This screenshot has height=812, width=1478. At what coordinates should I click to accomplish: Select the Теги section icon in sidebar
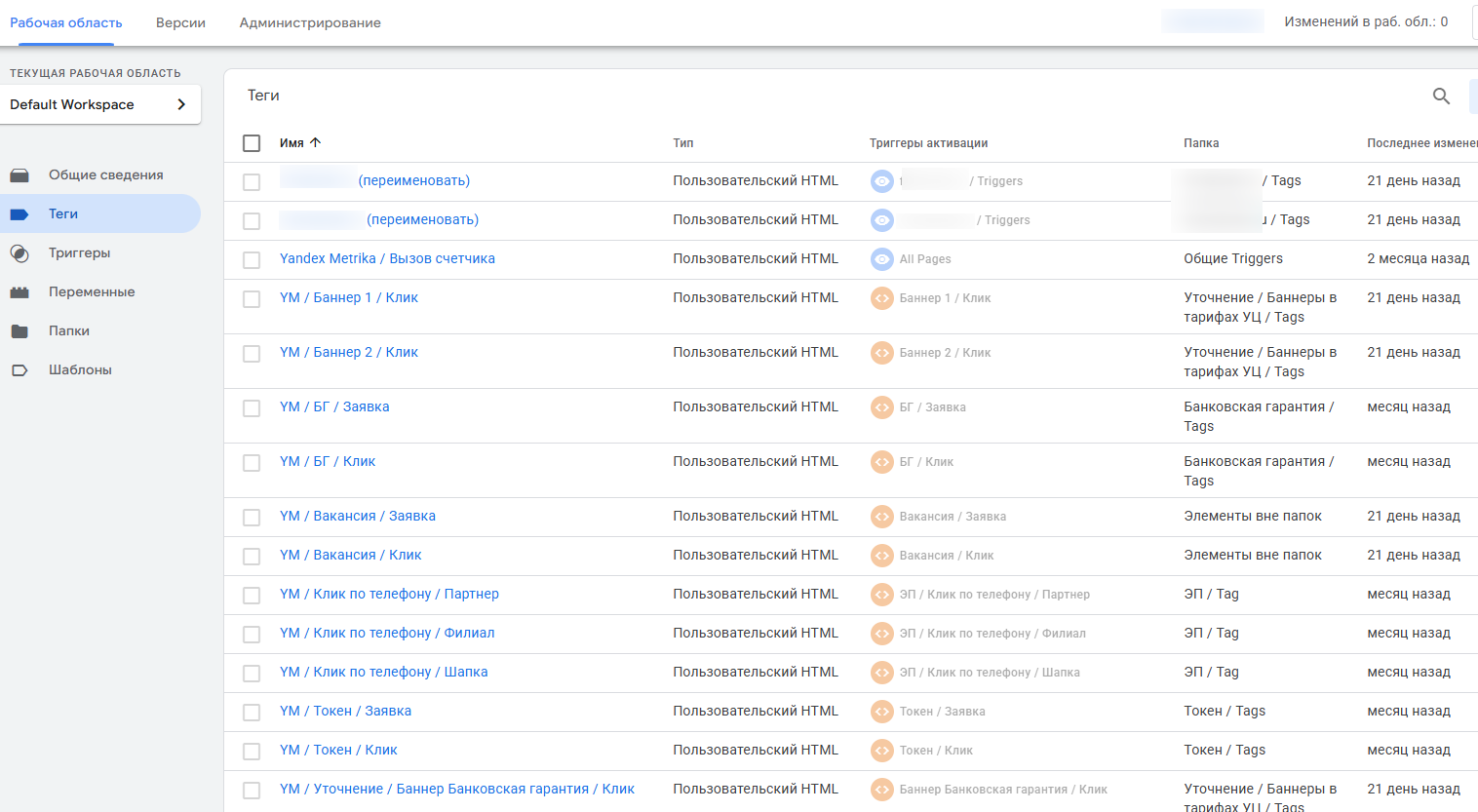(x=21, y=213)
